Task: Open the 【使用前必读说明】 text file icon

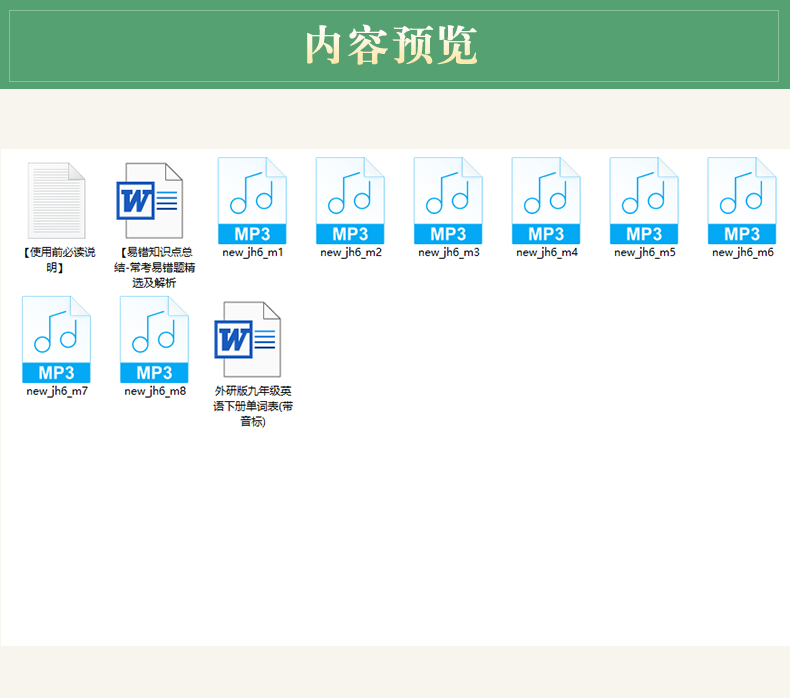Action: tap(56, 200)
